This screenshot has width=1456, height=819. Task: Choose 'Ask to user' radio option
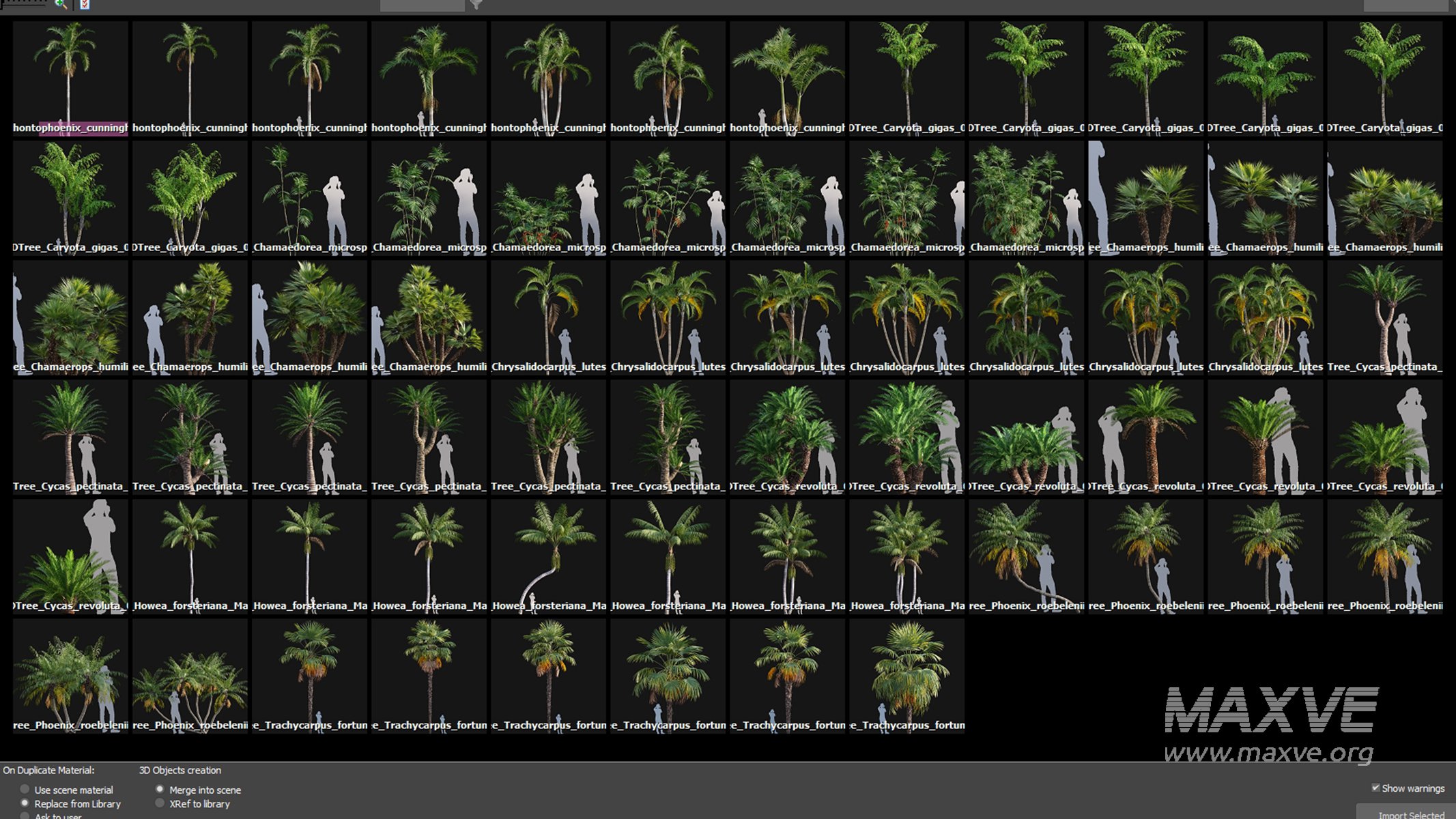(25, 816)
